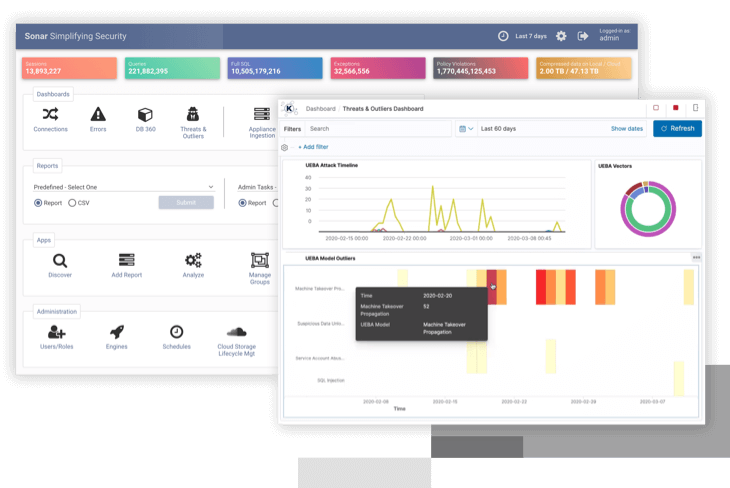Viewport: 730px width, 488px height.
Task: Click the Compressed data stat card
Action: (584, 68)
